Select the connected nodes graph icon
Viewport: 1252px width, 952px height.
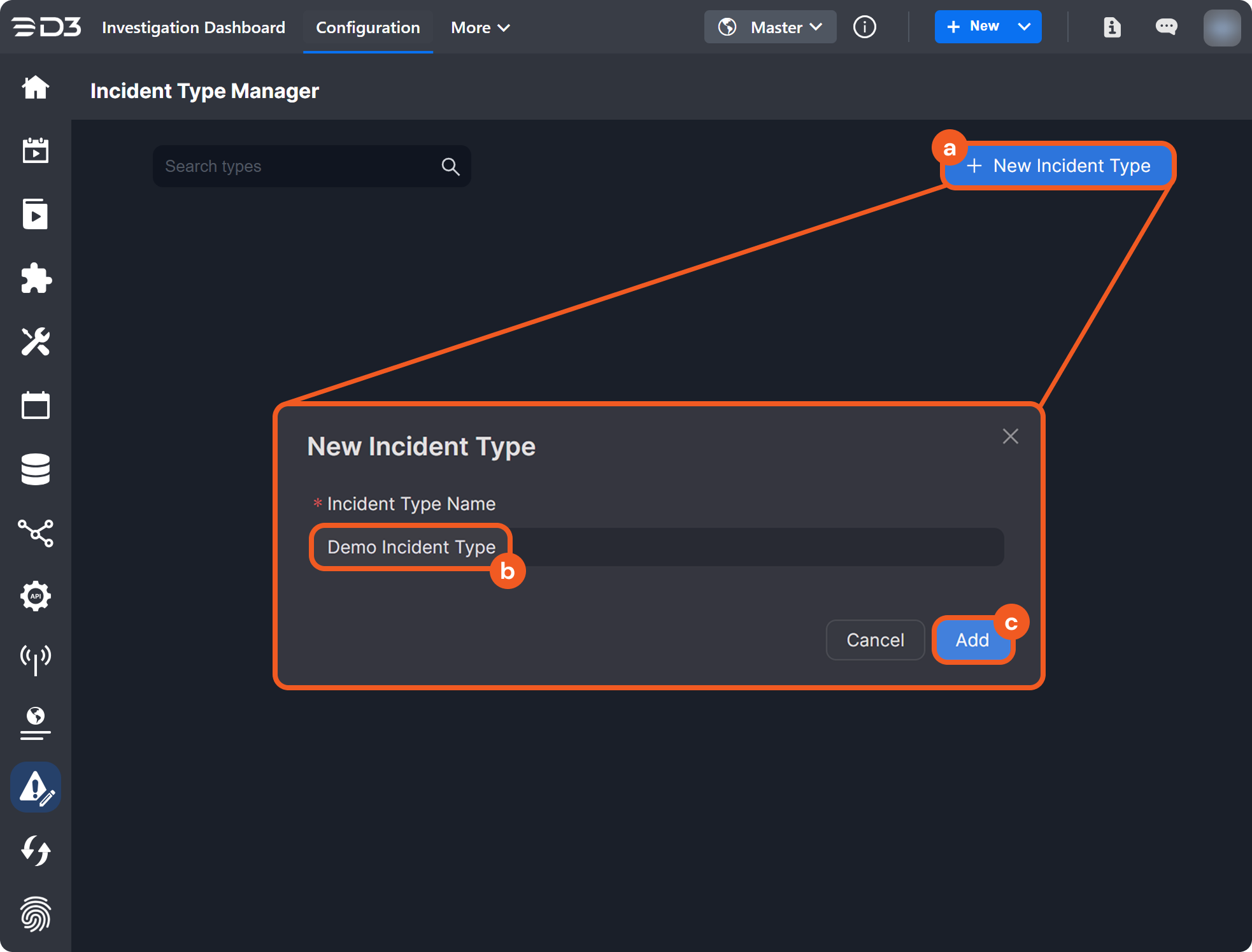[x=35, y=533]
